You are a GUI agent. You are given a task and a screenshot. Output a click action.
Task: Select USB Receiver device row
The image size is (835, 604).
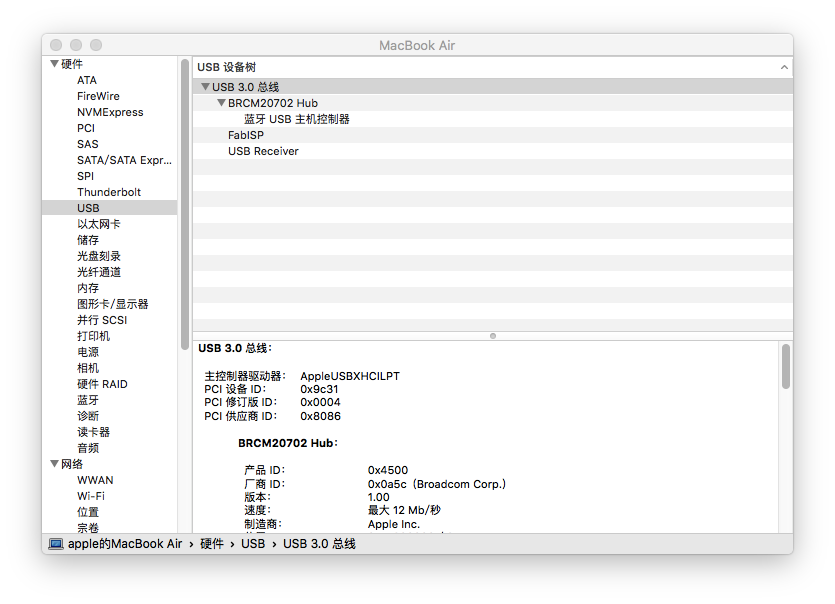point(493,151)
